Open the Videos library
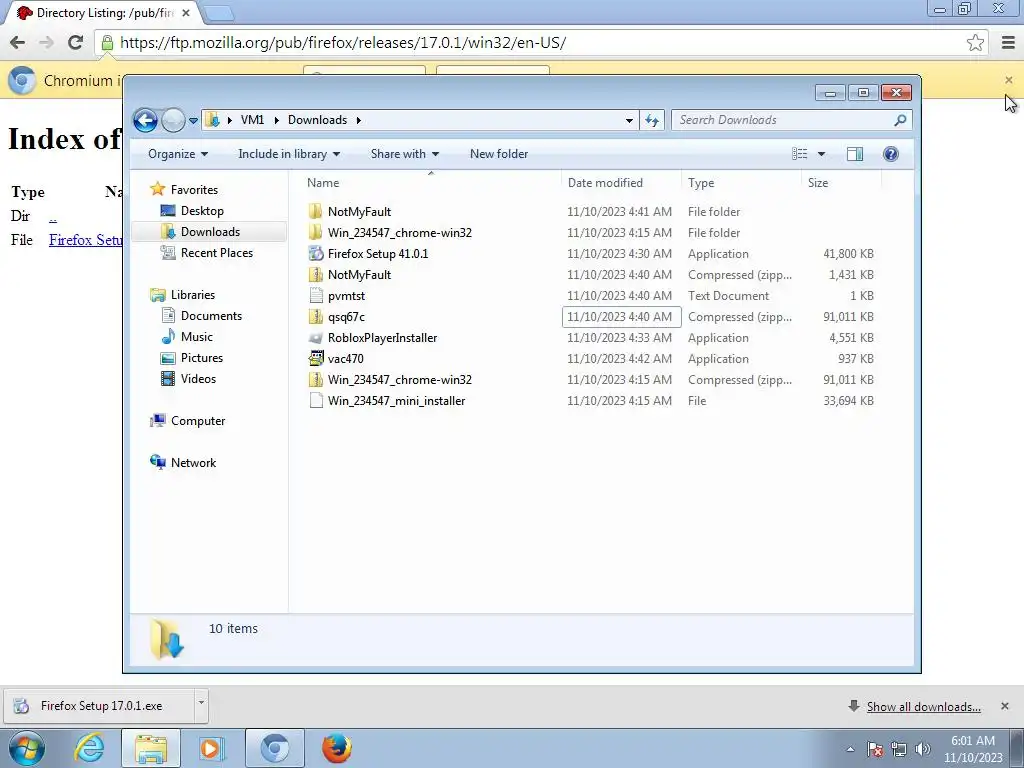 coord(198,379)
